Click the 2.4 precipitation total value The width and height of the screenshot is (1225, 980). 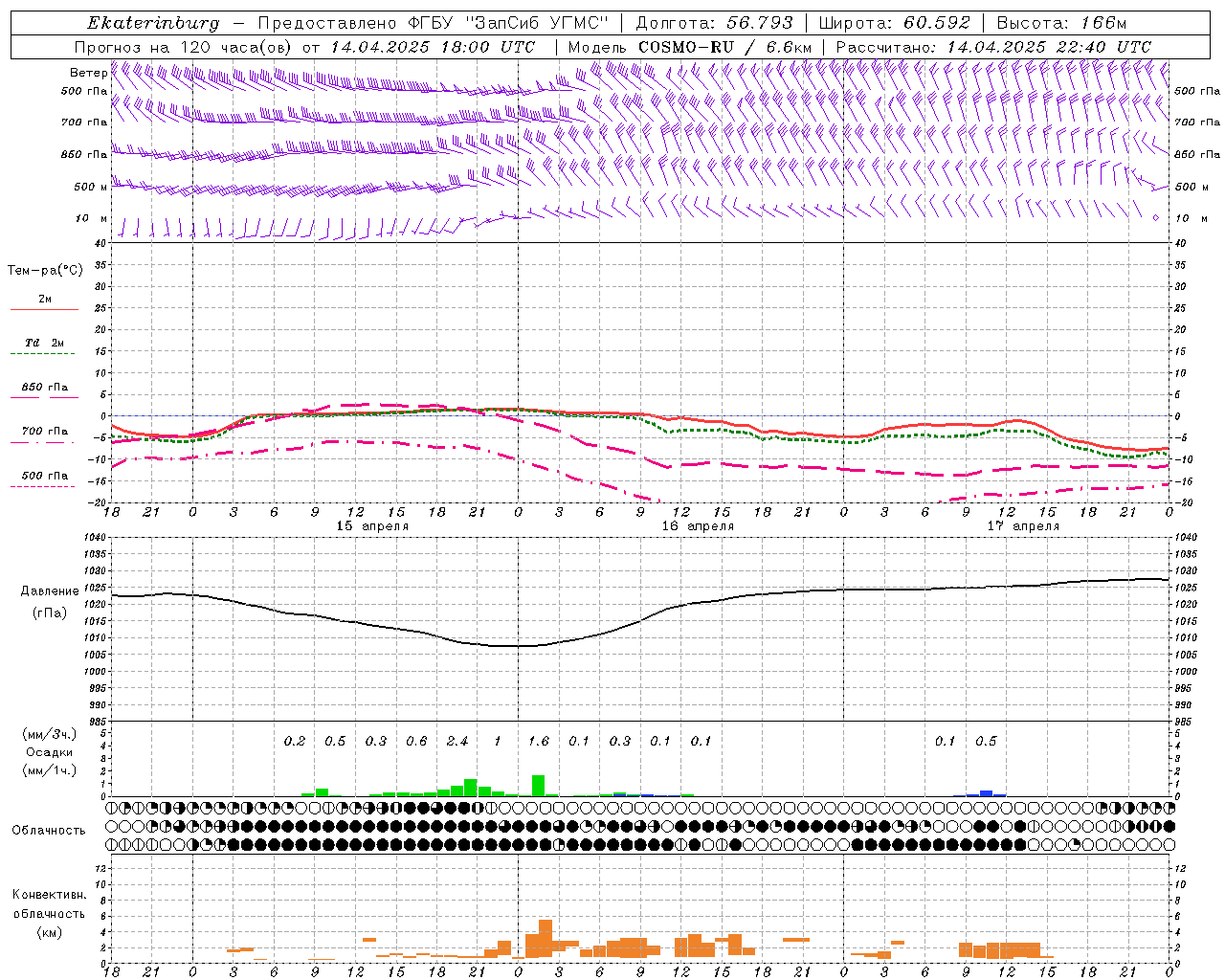(457, 742)
